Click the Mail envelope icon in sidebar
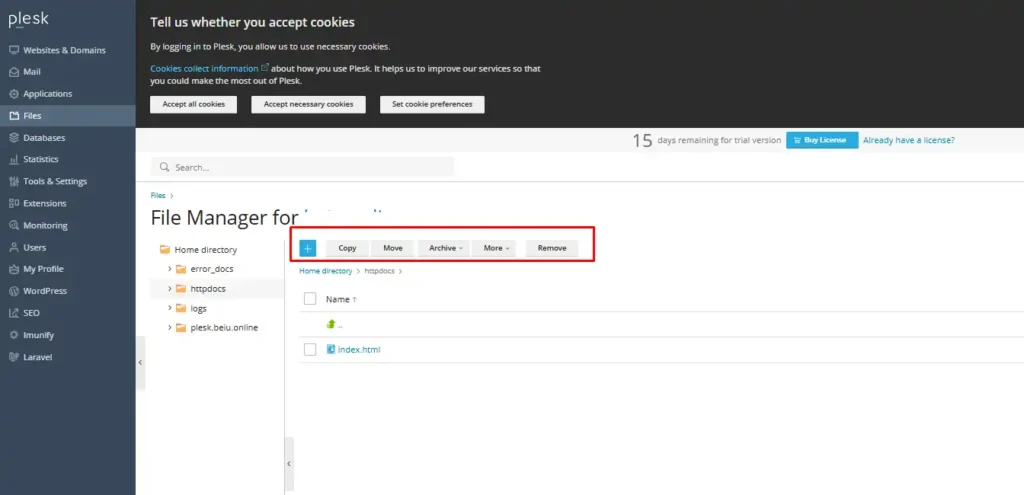The width and height of the screenshot is (1024, 495). coord(14,72)
